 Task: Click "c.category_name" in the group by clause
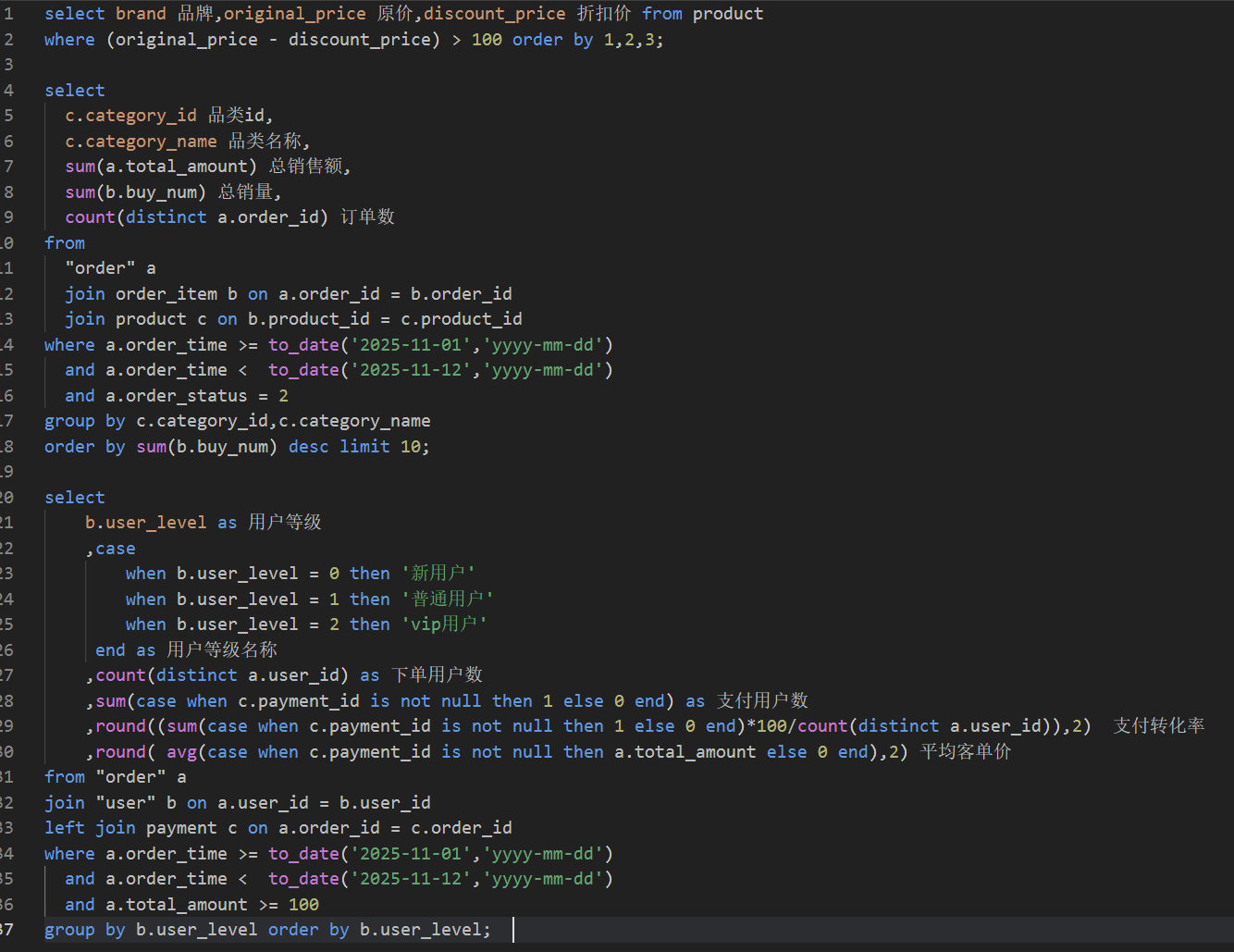pos(355,421)
